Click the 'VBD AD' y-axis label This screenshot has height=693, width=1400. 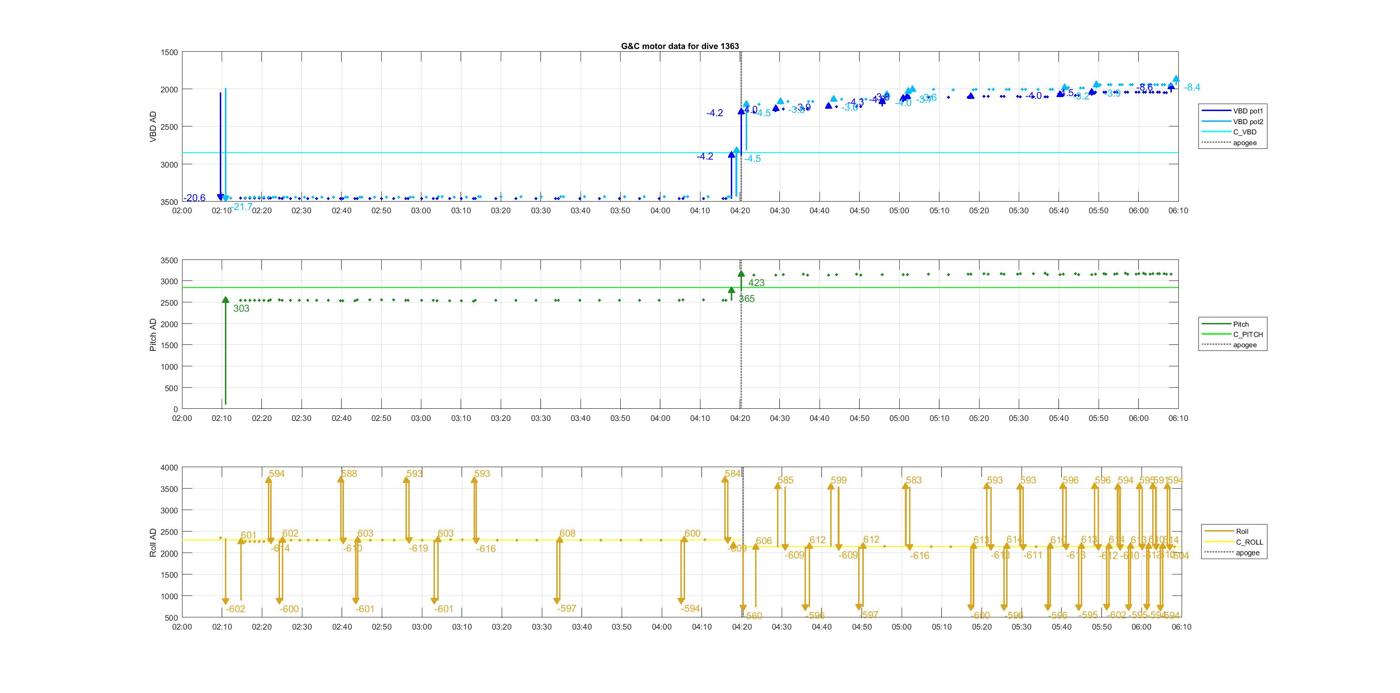point(153,127)
